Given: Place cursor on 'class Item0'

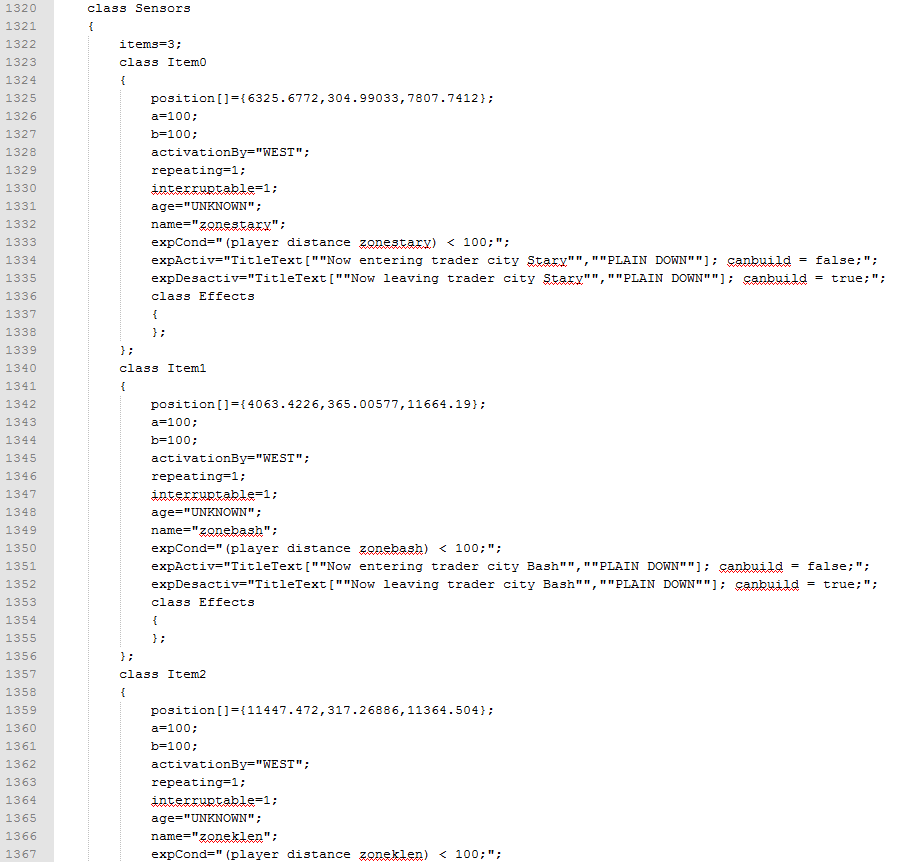Looking at the screenshot, I should 163,62.
